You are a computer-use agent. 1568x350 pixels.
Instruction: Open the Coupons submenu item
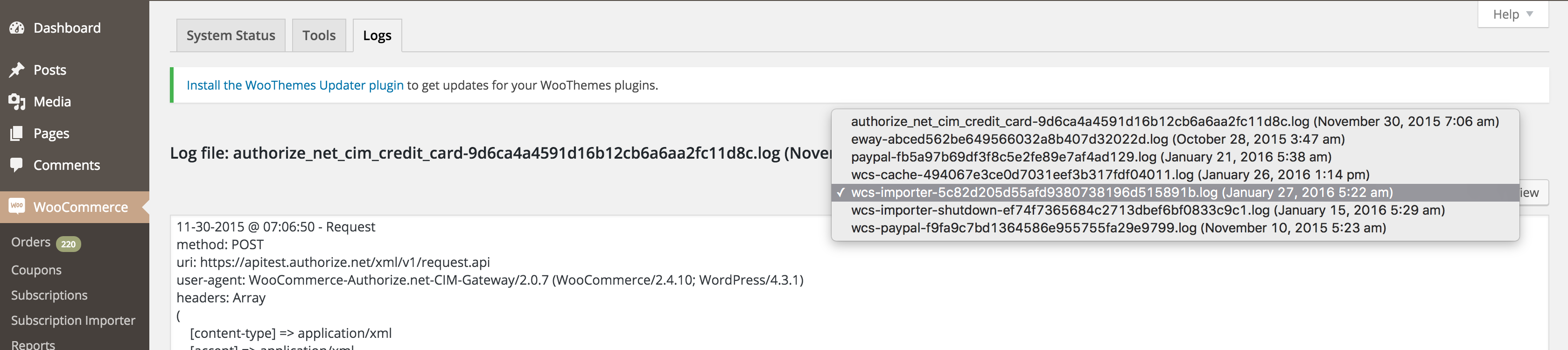tap(36, 270)
